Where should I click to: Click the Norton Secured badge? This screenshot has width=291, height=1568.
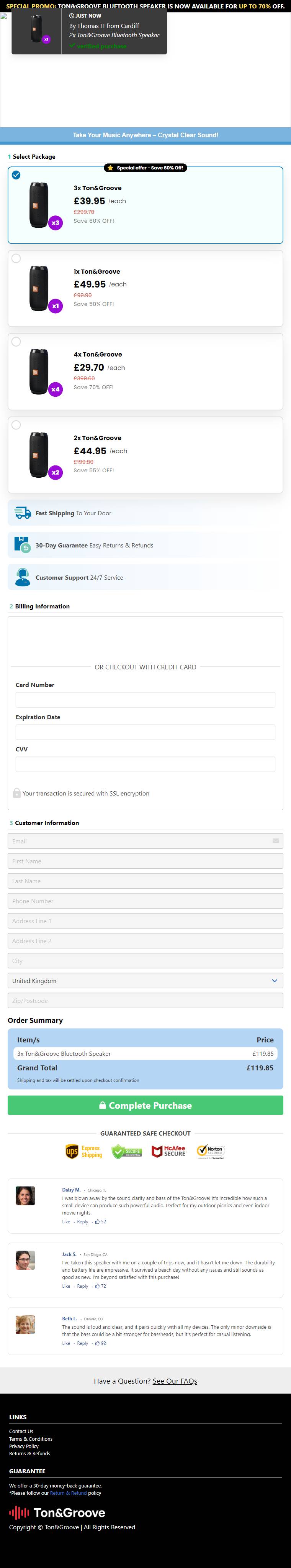211,1152
